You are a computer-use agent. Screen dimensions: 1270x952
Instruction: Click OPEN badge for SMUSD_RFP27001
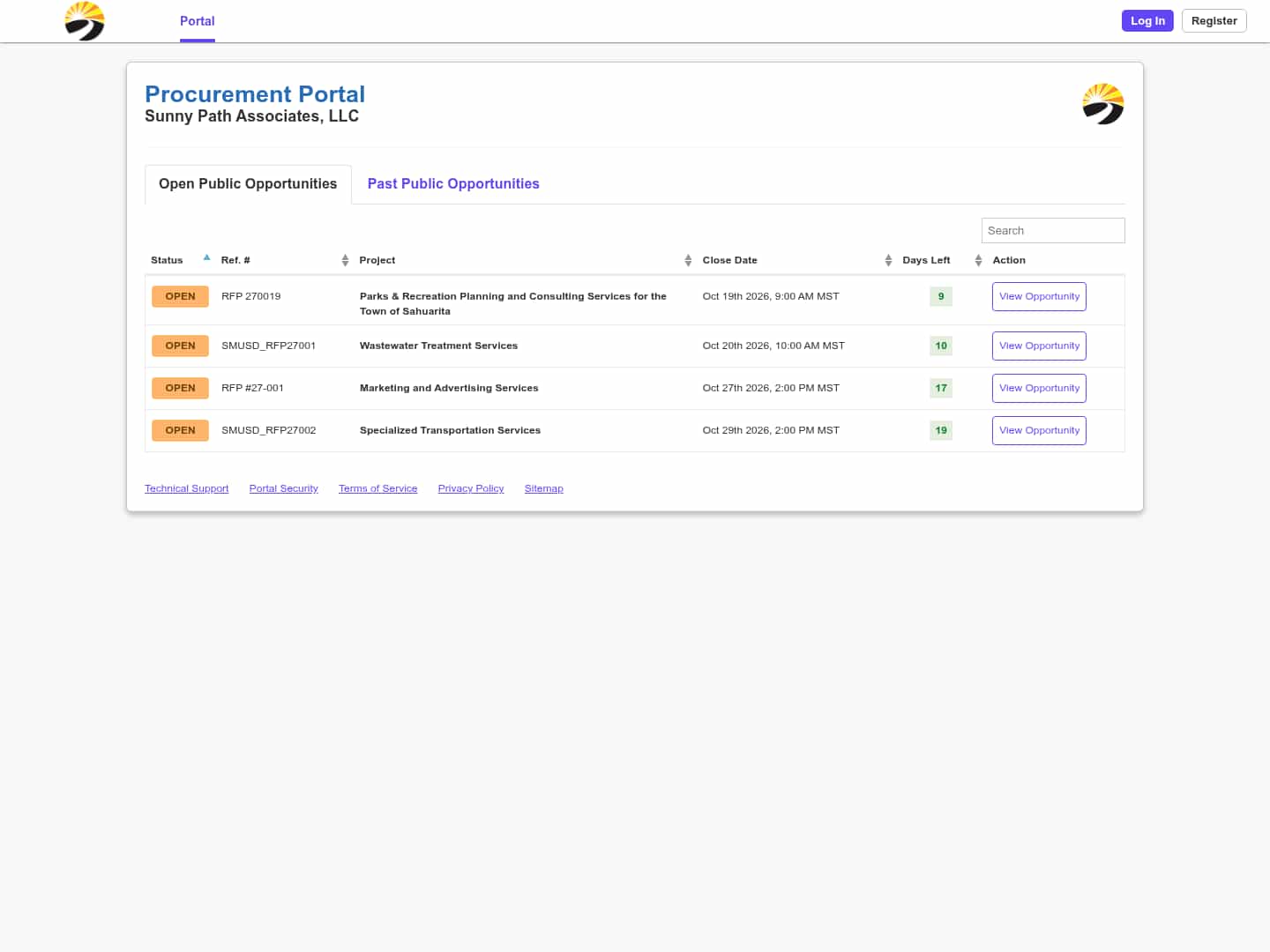pos(180,346)
